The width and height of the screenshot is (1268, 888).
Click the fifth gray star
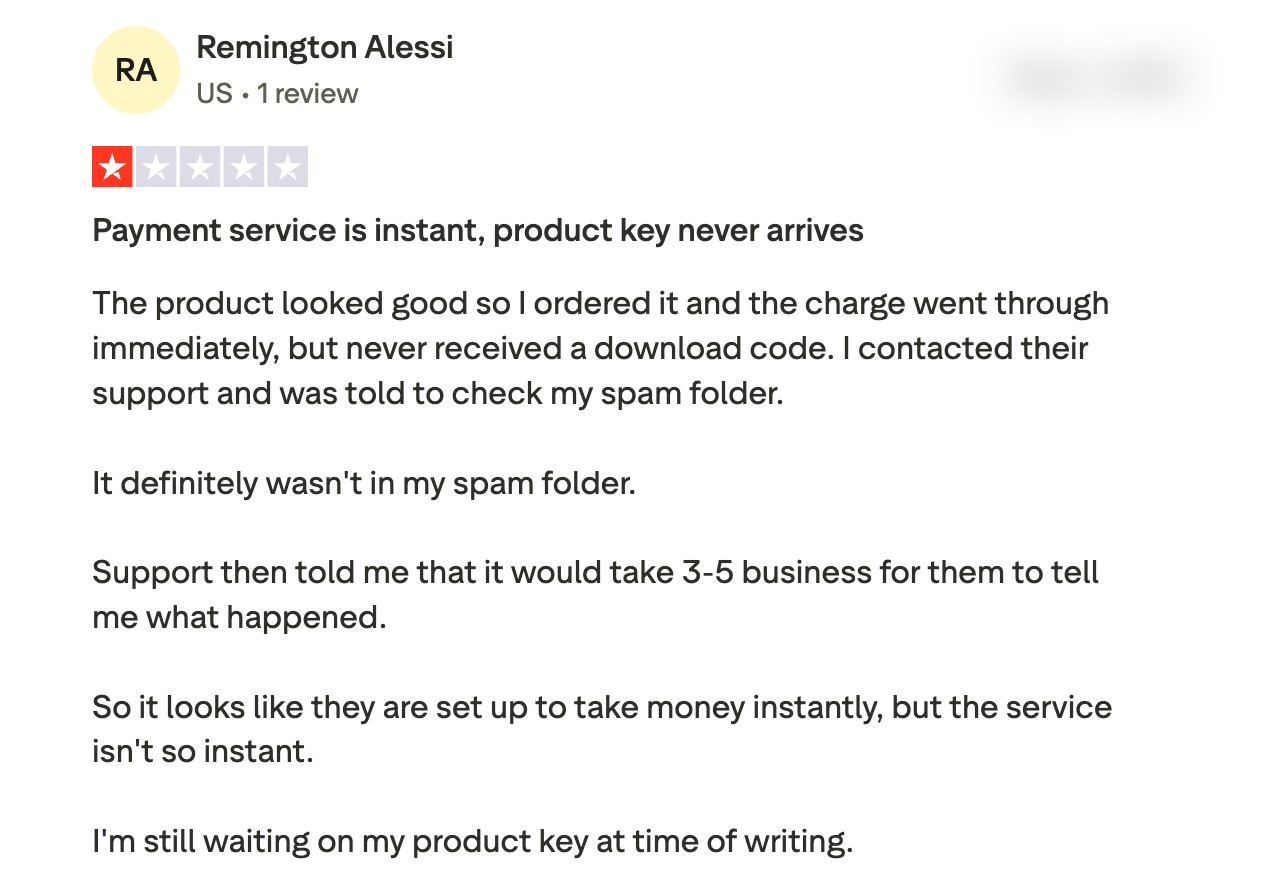tap(288, 167)
